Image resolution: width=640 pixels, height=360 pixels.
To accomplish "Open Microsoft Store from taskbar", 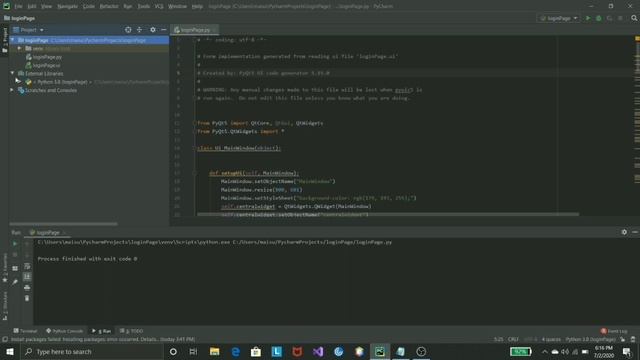I will coord(256,351).
